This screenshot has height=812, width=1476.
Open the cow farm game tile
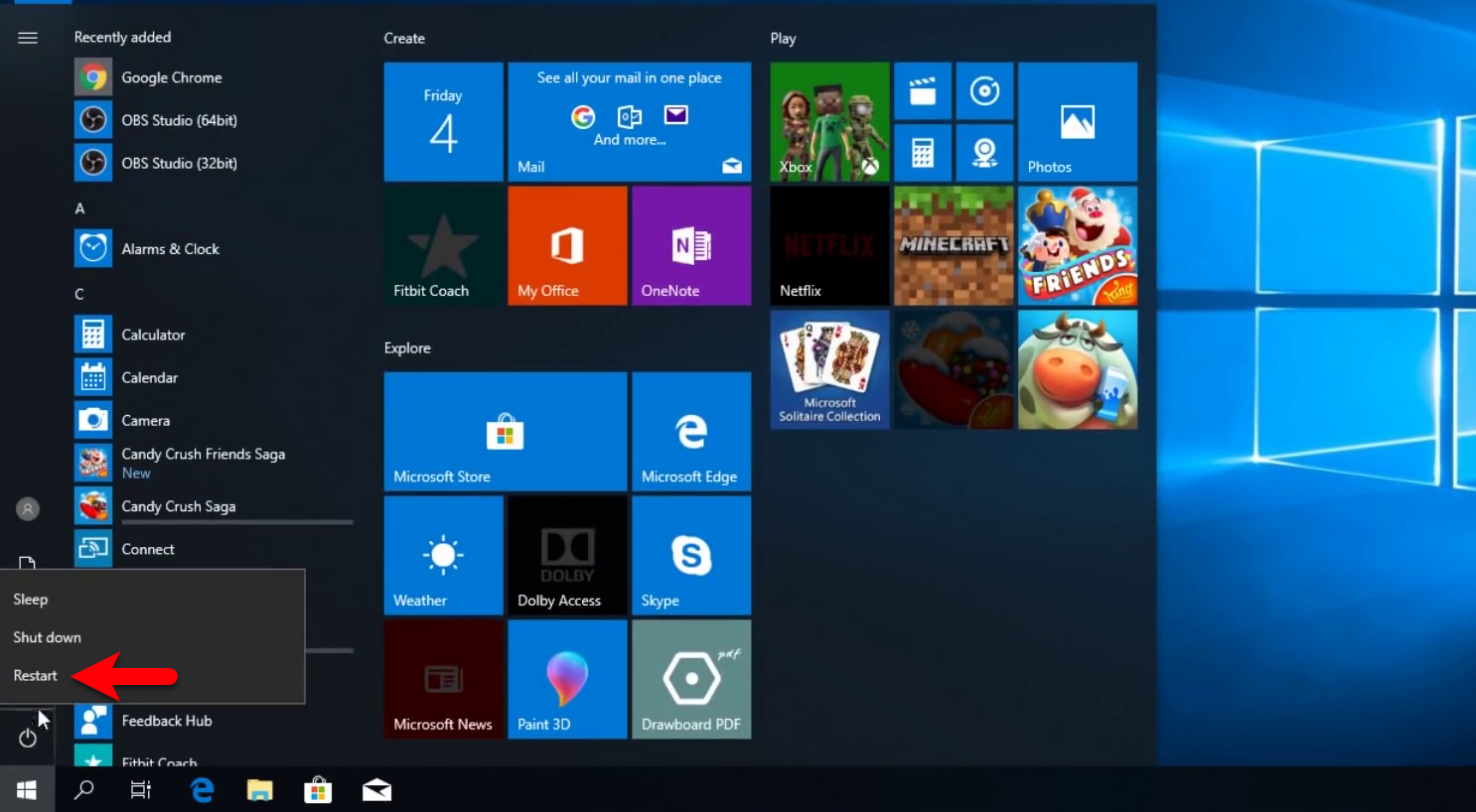point(1078,370)
